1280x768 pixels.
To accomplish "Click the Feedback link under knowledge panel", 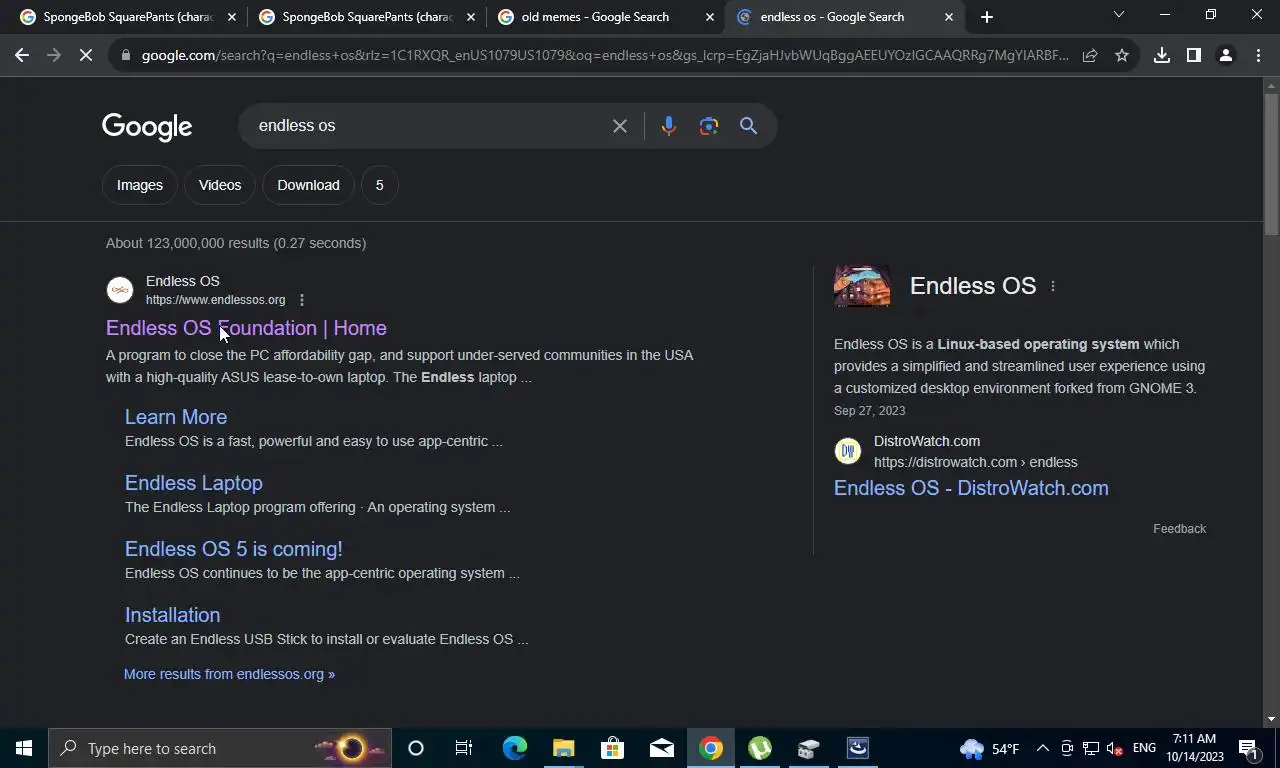I will pyautogui.click(x=1179, y=529).
